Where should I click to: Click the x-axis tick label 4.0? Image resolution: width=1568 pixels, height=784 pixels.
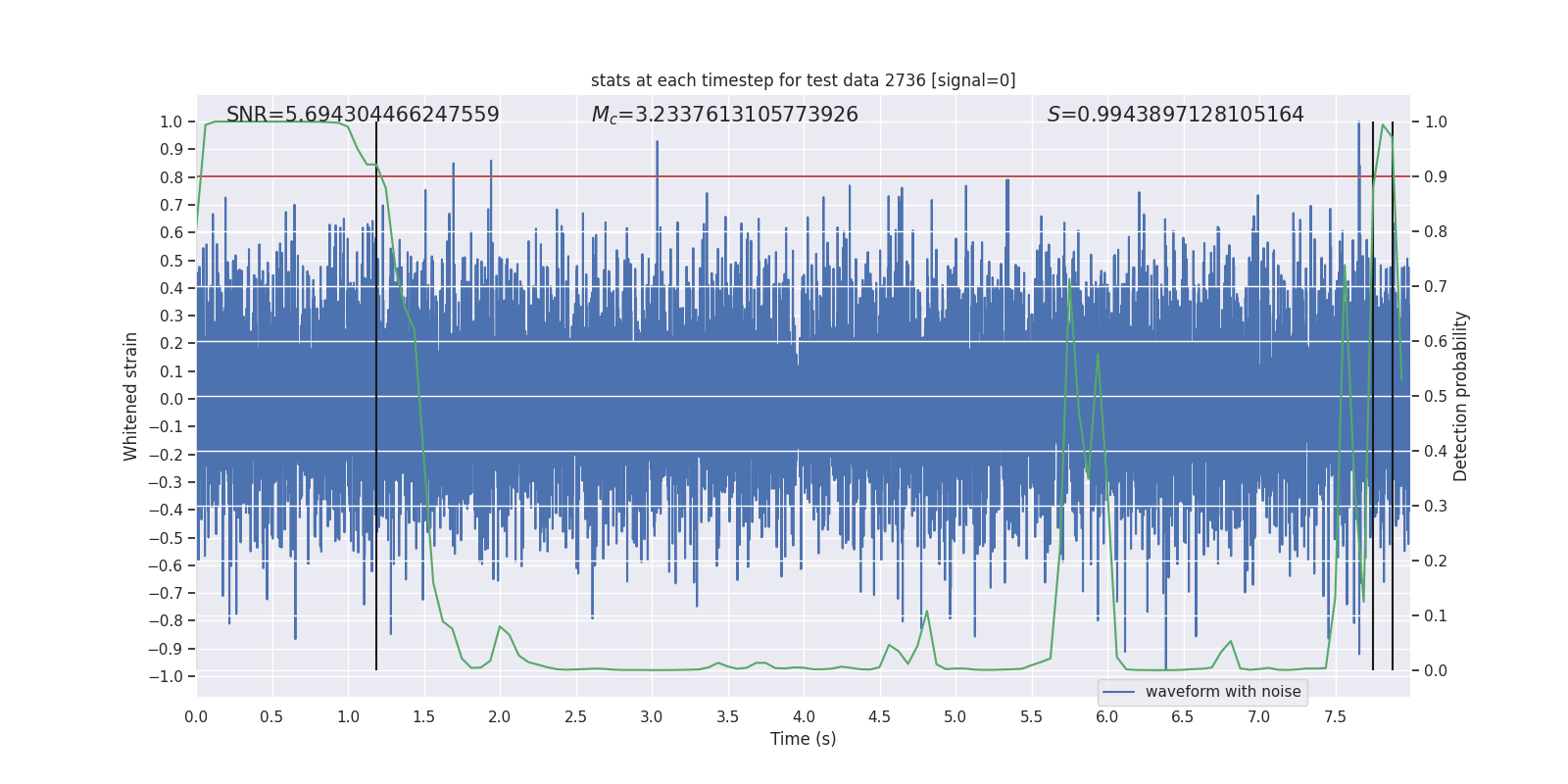pyautogui.click(x=804, y=716)
